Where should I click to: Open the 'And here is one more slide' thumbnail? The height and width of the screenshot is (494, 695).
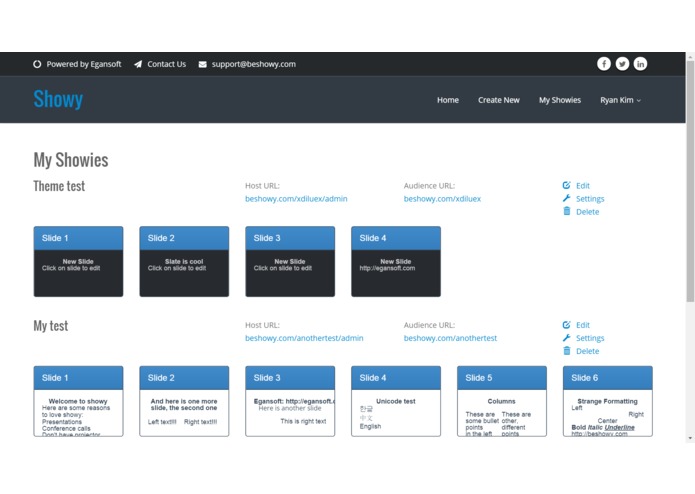coord(184,401)
